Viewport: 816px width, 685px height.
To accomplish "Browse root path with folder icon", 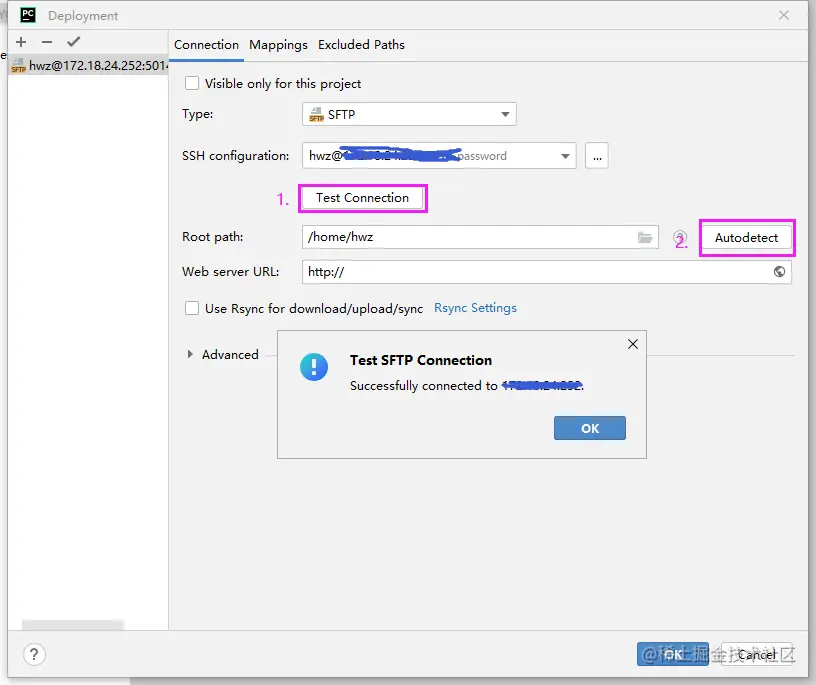I will pos(645,237).
